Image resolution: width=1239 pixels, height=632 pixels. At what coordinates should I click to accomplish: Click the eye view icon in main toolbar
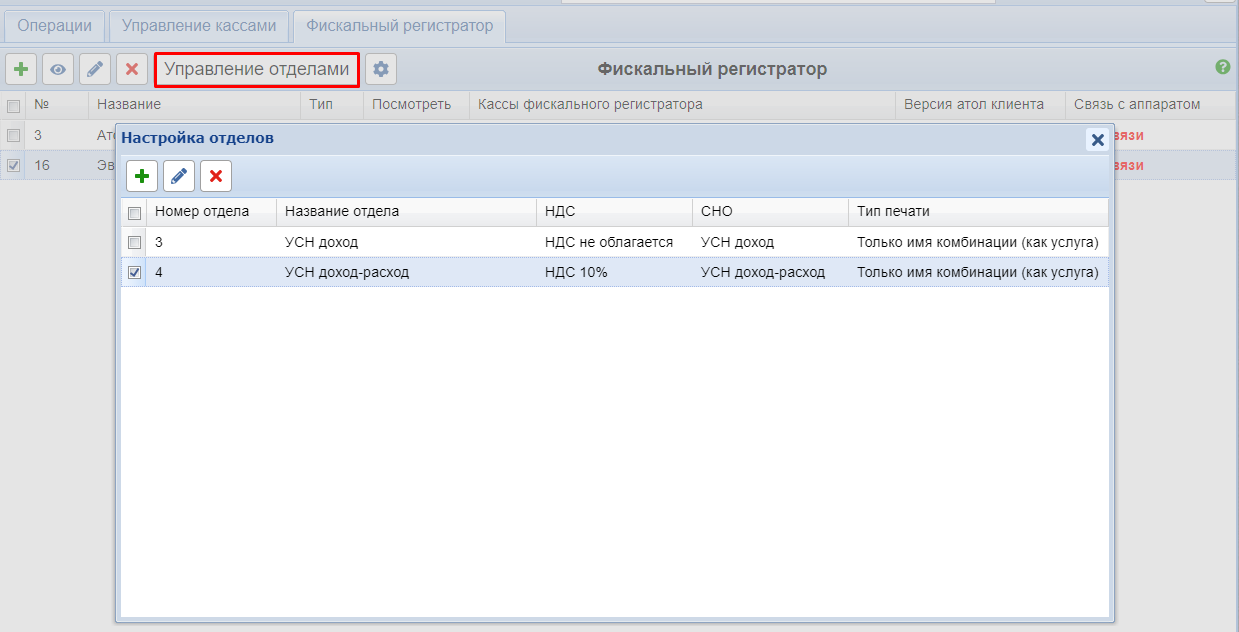coord(58,69)
